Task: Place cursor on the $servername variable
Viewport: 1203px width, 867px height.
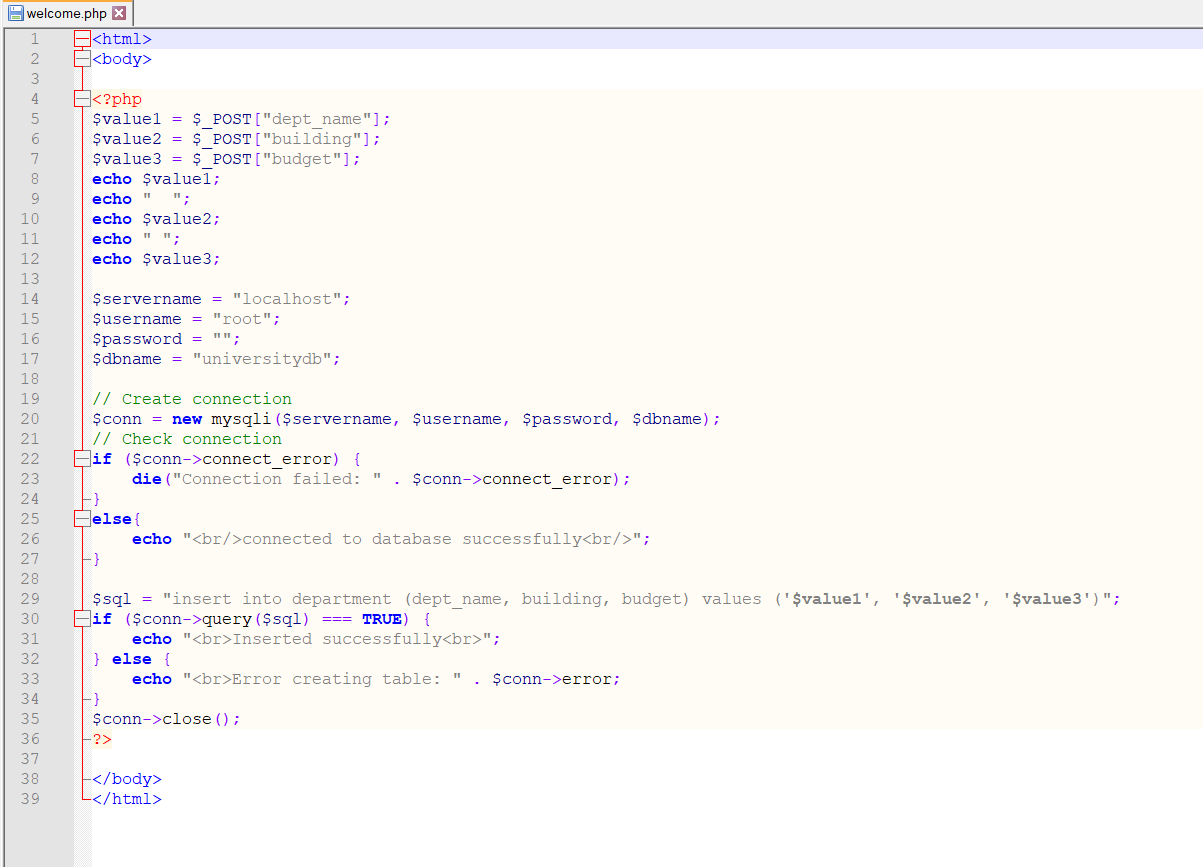Action: 147,298
